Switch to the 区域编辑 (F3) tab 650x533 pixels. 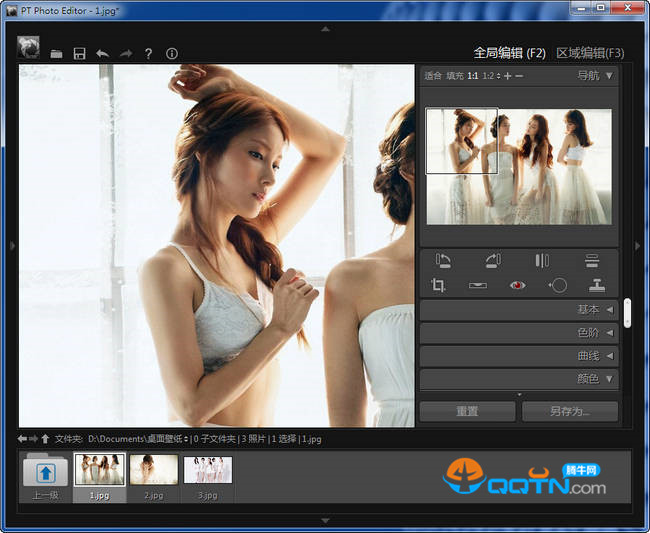(x=589, y=53)
